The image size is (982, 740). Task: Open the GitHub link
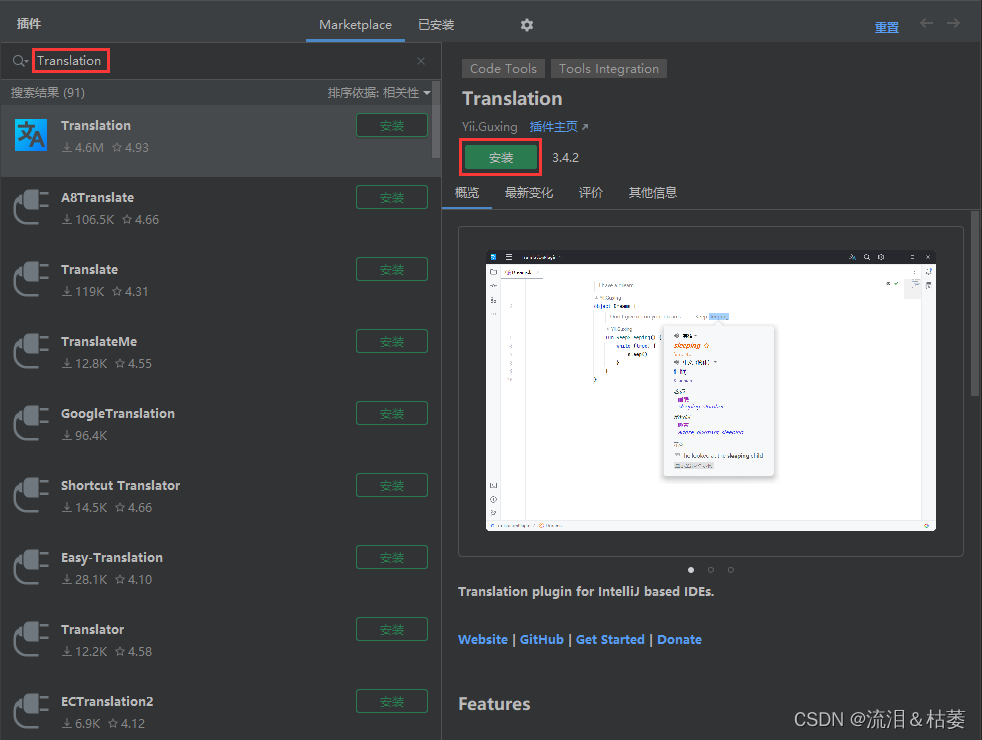[x=542, y=639]
